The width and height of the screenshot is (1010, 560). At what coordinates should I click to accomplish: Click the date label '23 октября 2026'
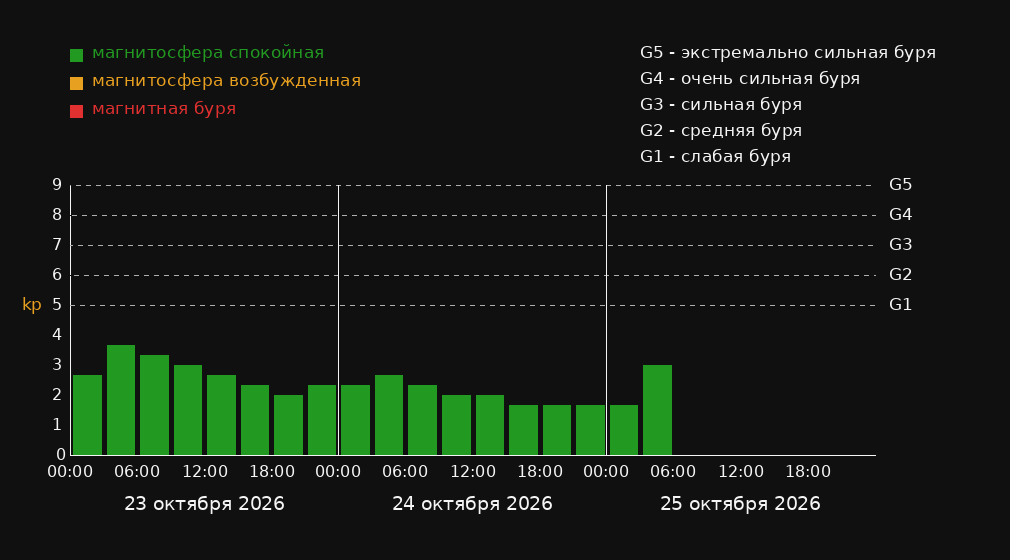click(x=204, y=504)
